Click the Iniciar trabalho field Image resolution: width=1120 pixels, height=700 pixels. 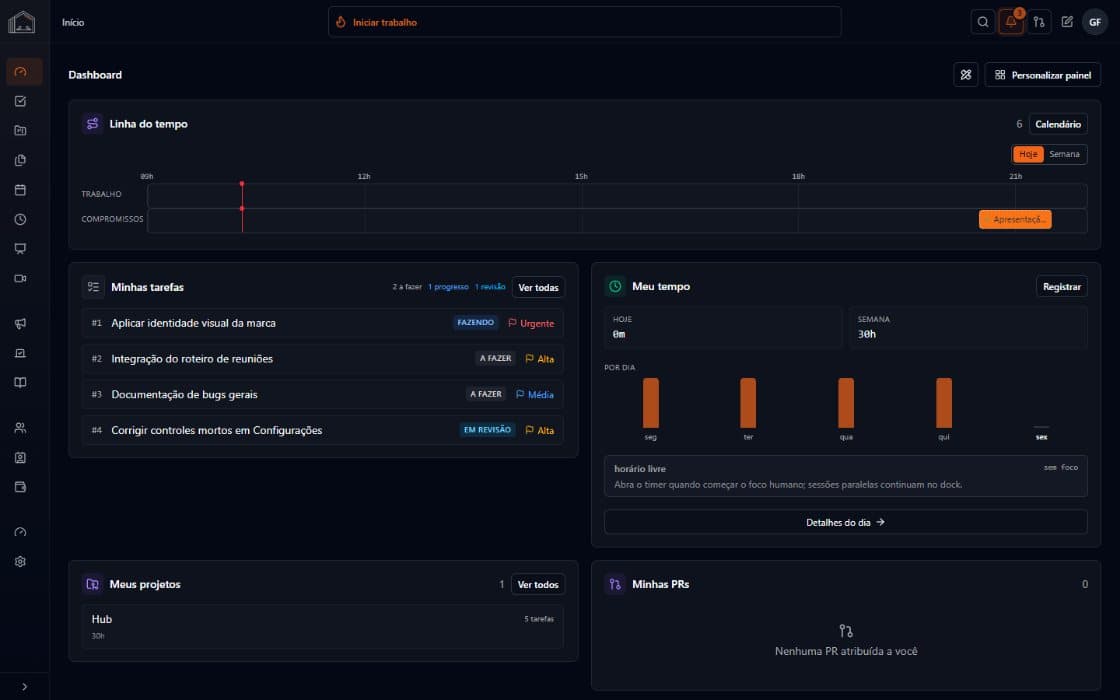click(584, 22)
